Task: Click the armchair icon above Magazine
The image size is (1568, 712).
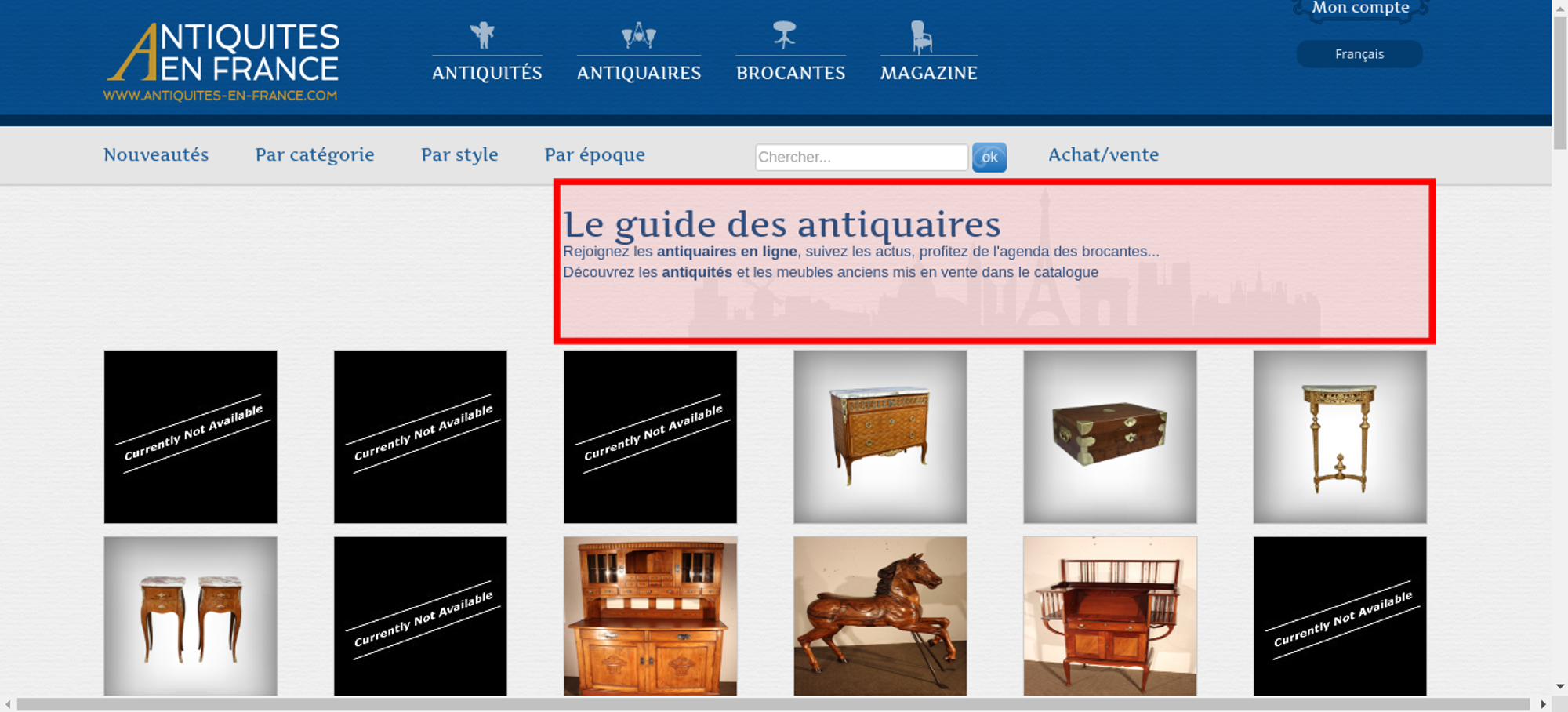Action: 921,37
